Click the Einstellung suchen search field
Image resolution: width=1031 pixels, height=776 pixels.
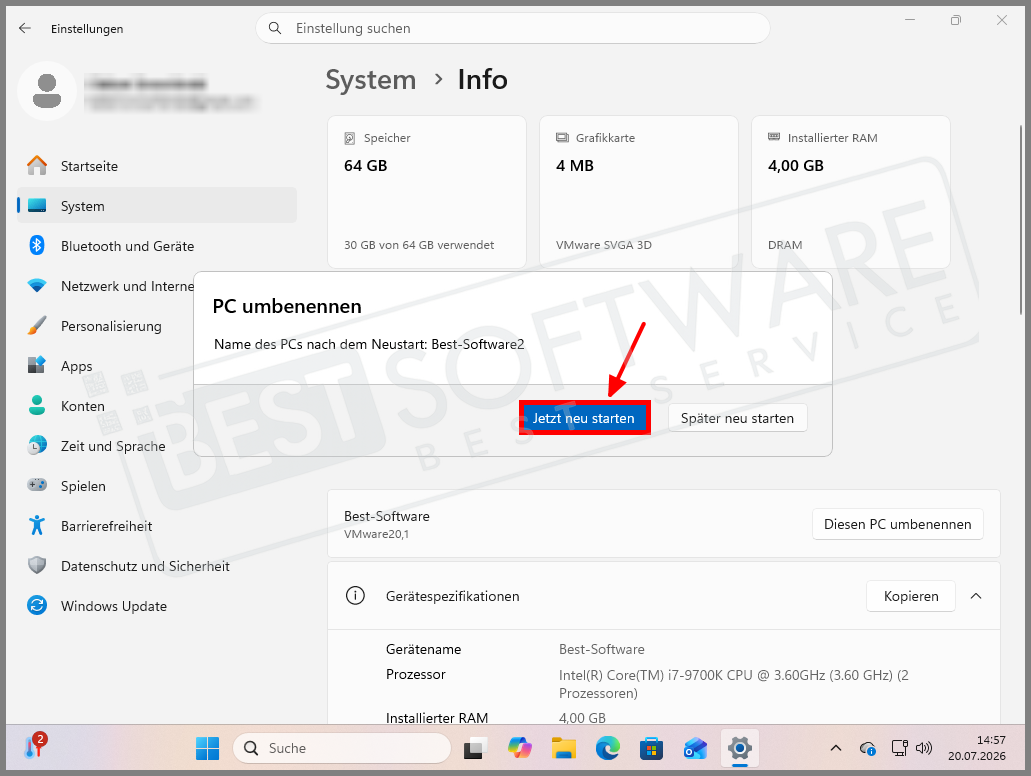click(x=513, y=28)
